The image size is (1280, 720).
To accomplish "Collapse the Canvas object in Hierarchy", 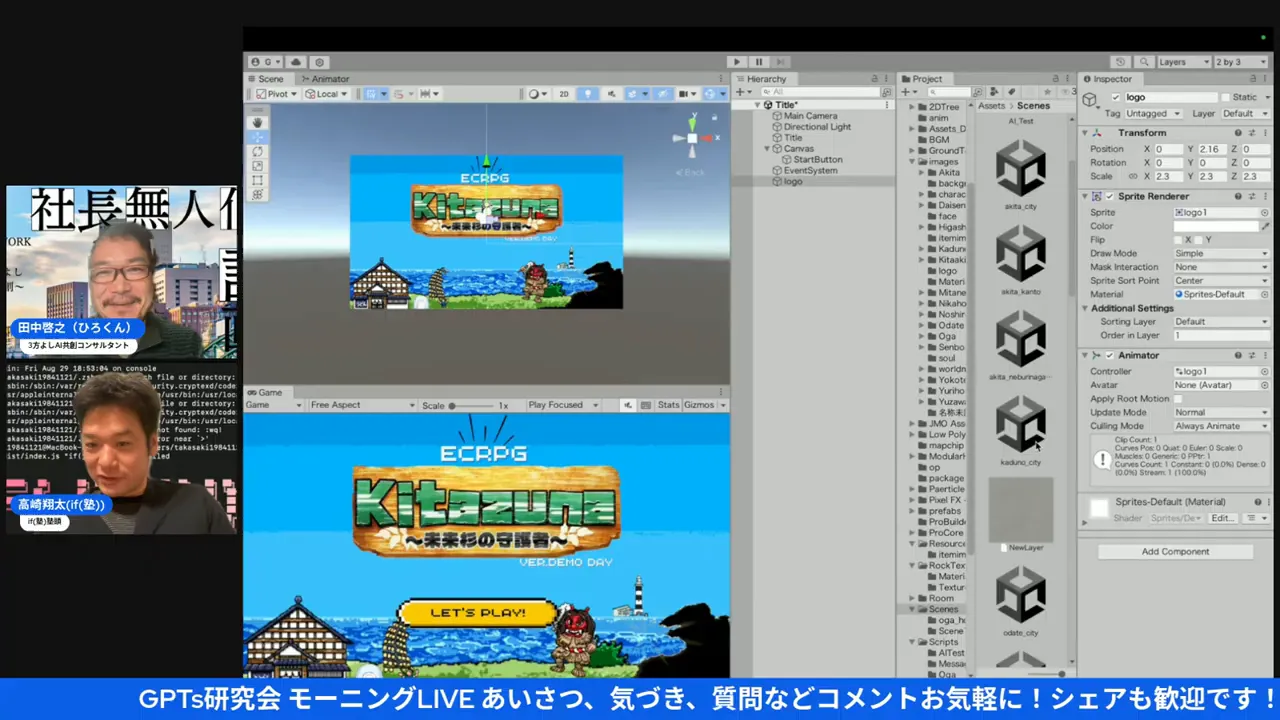I will coord(767,149).
